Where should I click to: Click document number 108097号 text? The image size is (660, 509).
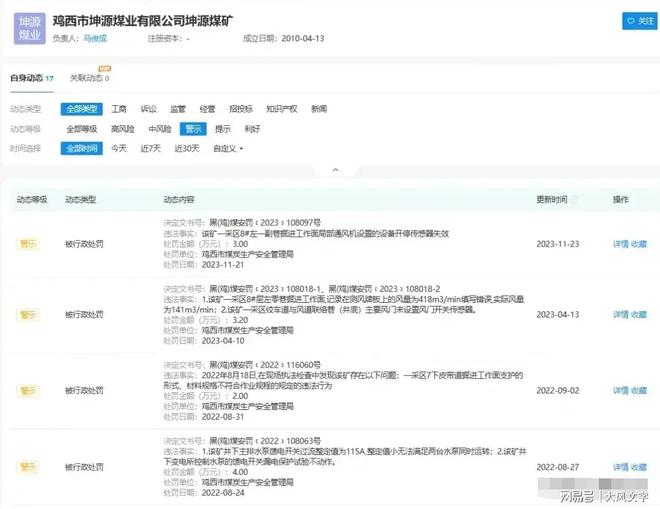click(303, 223)
